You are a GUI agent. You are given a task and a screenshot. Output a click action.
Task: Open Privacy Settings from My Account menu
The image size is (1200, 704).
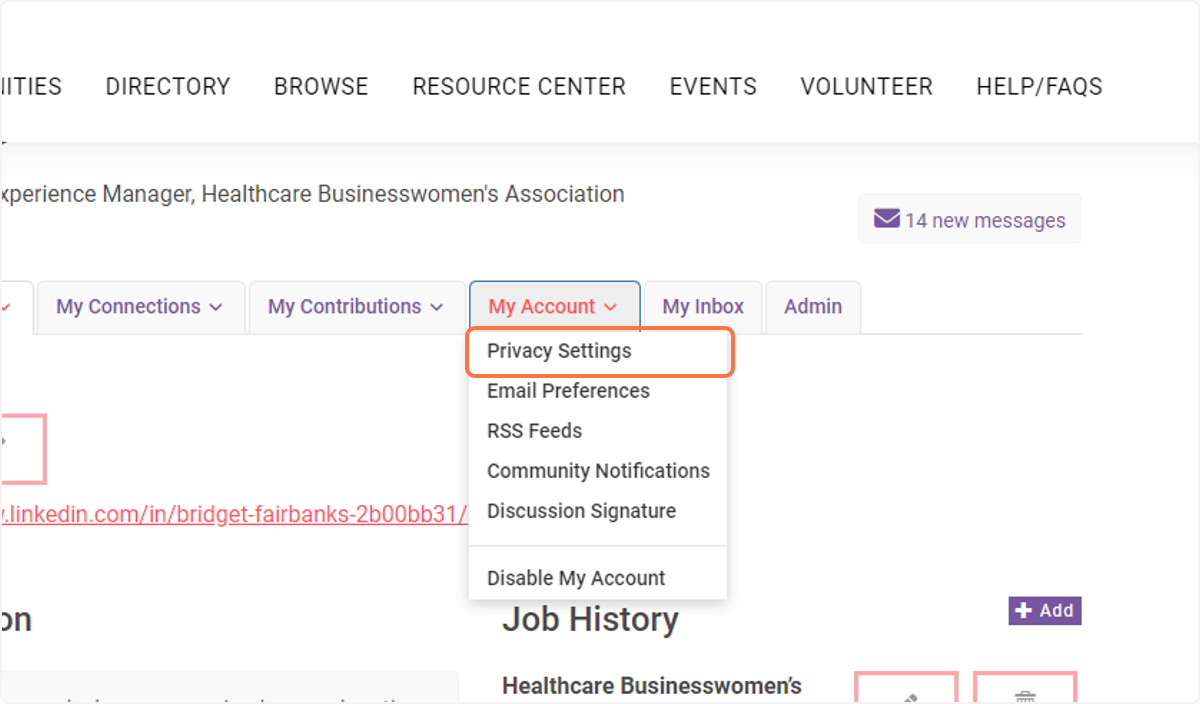tap(600, 352)
